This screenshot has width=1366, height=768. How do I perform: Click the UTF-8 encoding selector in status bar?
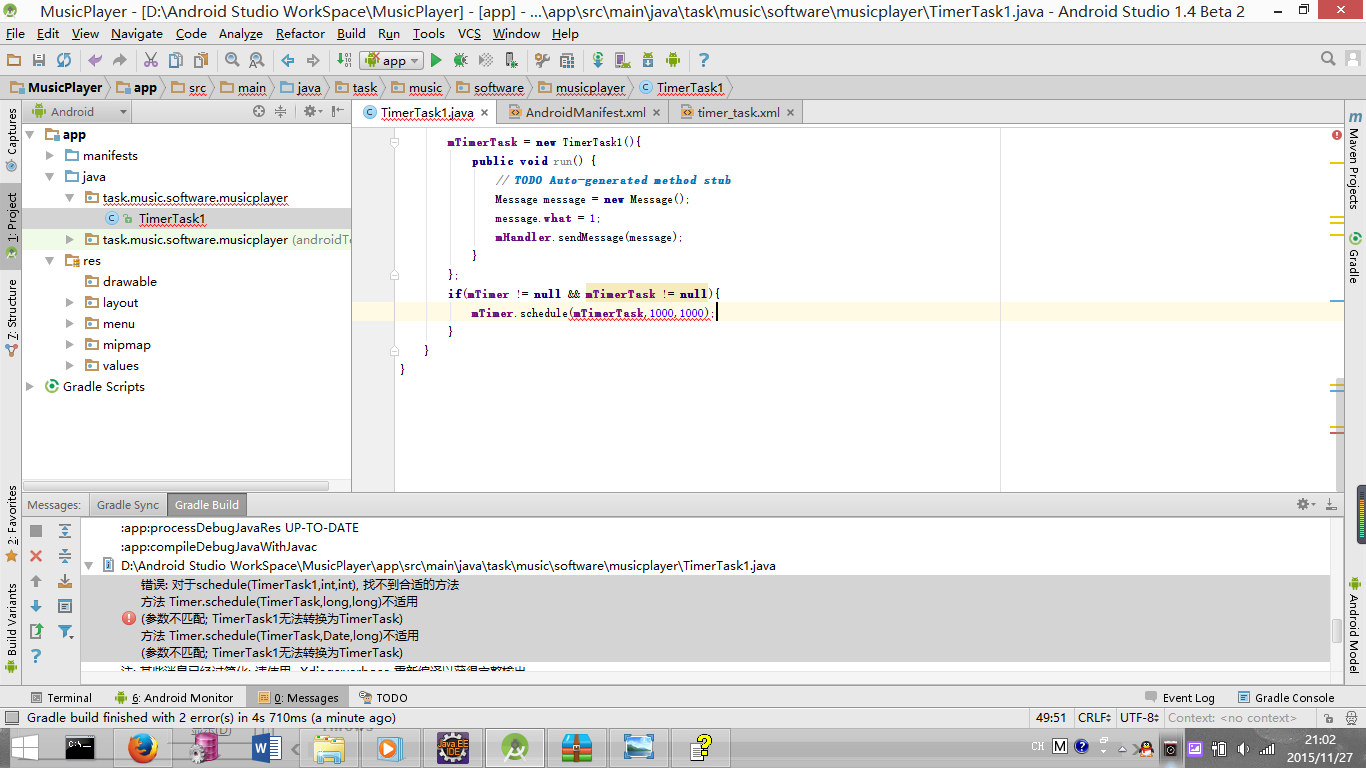[1138, 717]
